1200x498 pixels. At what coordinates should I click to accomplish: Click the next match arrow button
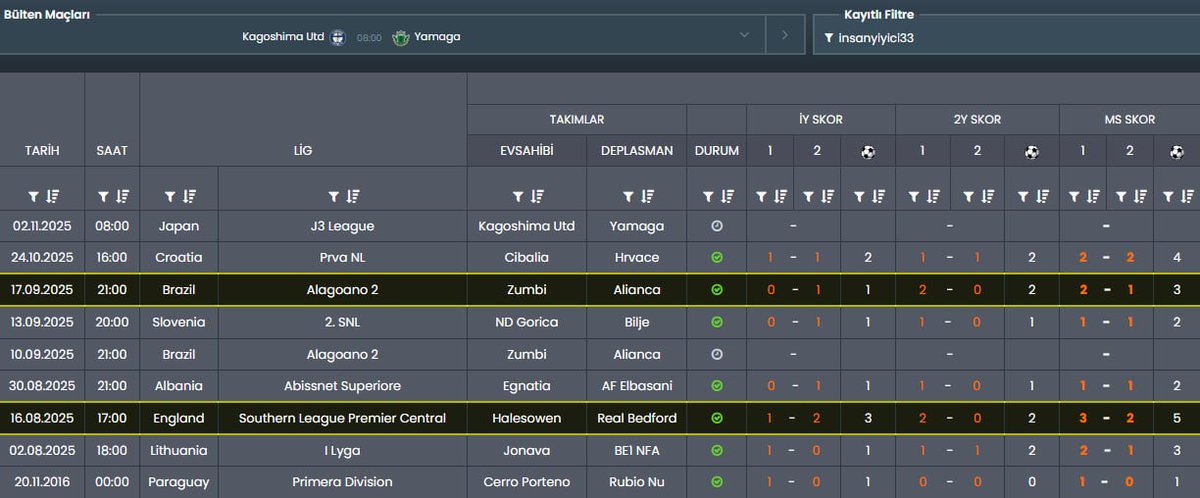tap(785, 35)
